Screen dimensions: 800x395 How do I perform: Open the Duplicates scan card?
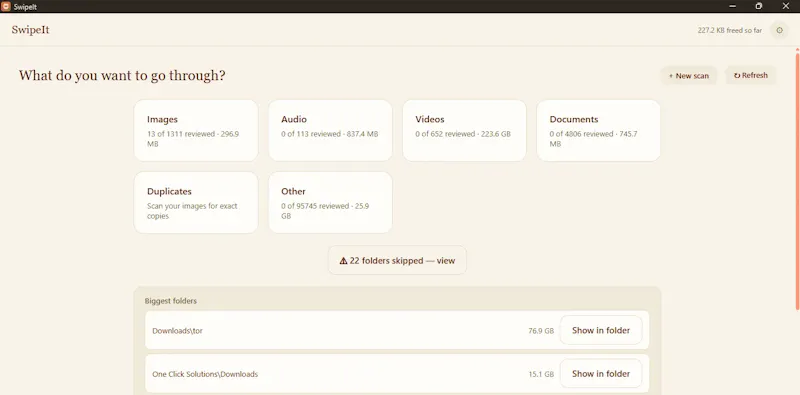coord(196,203)
